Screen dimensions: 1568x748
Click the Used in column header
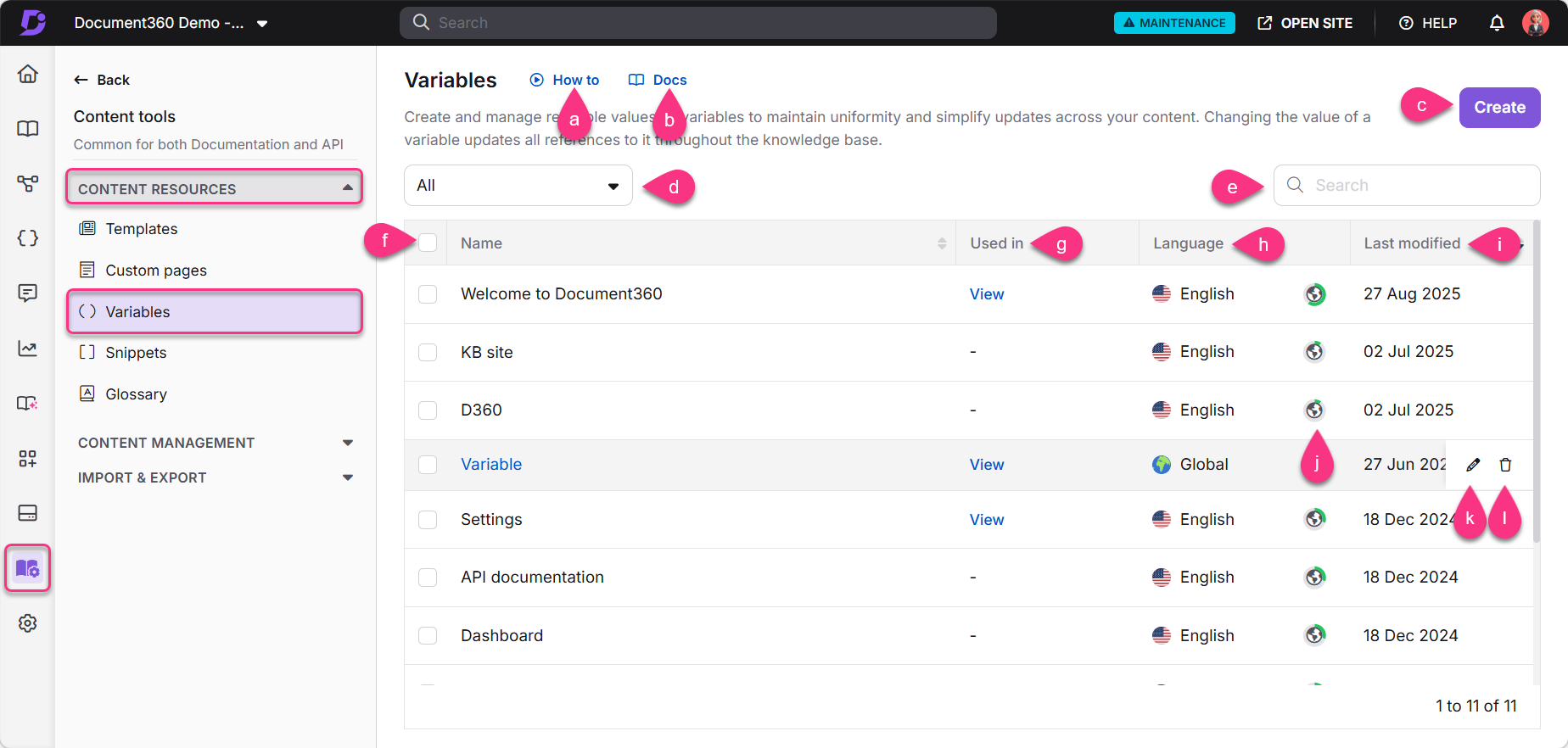point(997,243)
